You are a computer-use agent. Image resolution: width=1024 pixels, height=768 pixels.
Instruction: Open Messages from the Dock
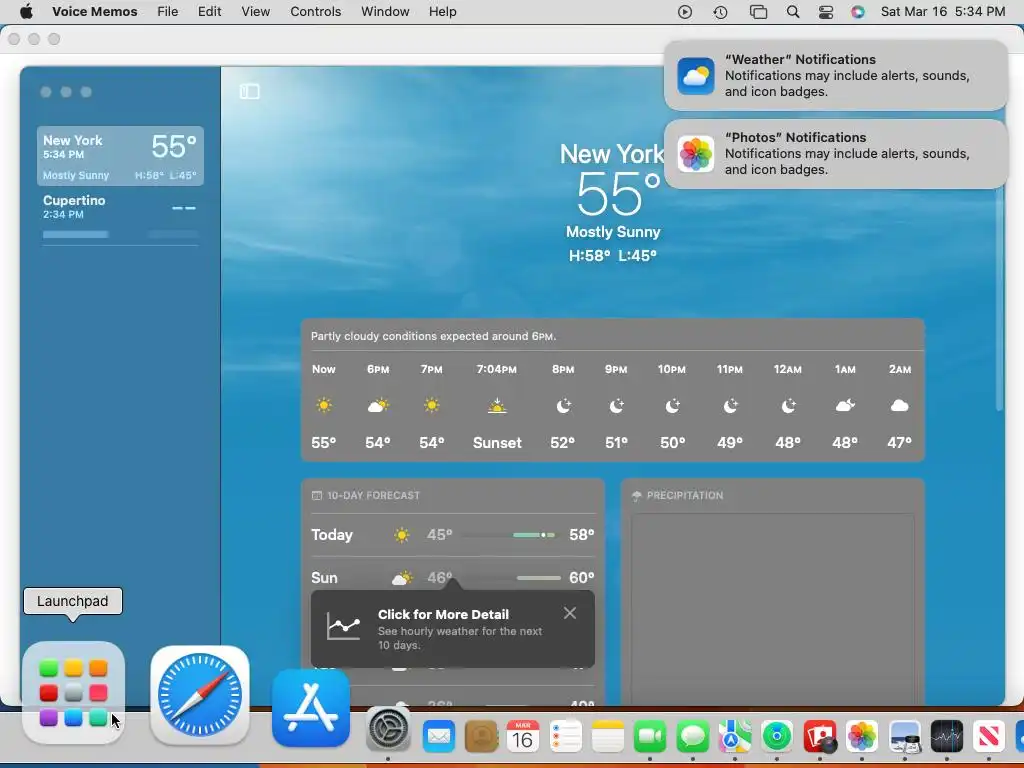pyautogui.click(x=692, y=737)
